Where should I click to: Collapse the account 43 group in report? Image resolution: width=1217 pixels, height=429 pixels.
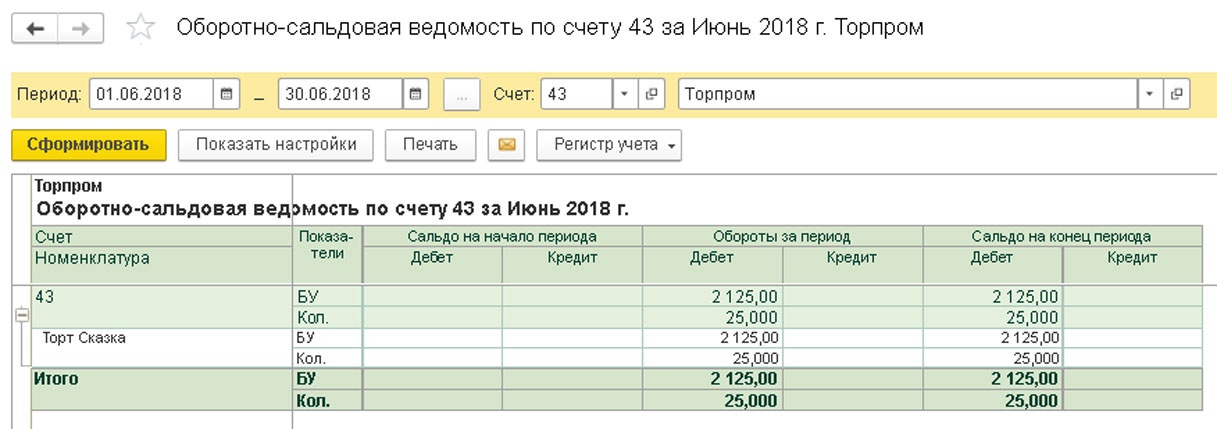coord(20,314)
